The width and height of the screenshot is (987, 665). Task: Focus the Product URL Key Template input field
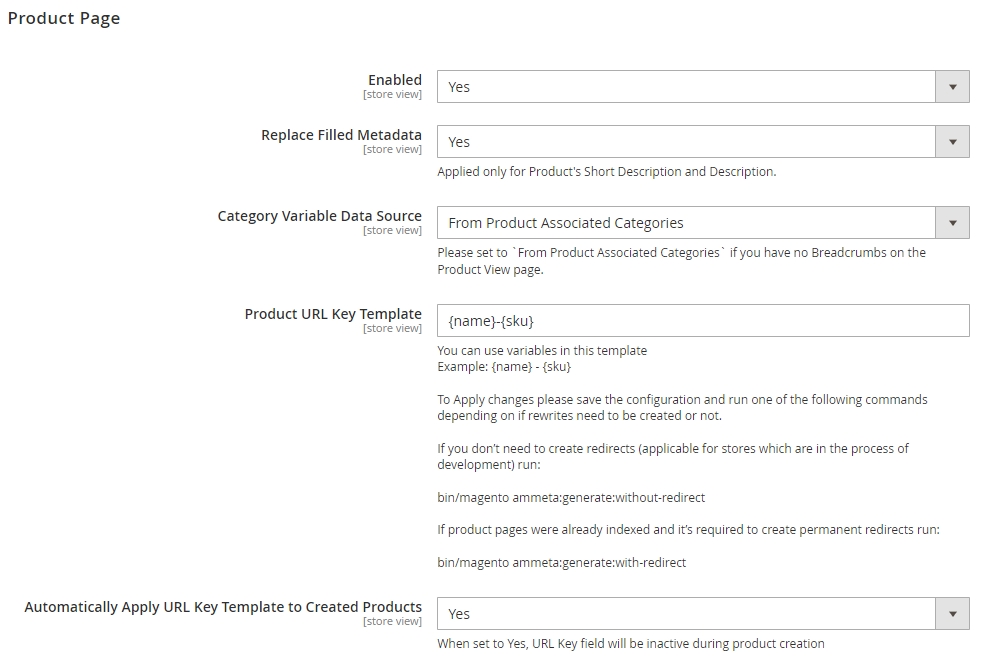[703, 321]
